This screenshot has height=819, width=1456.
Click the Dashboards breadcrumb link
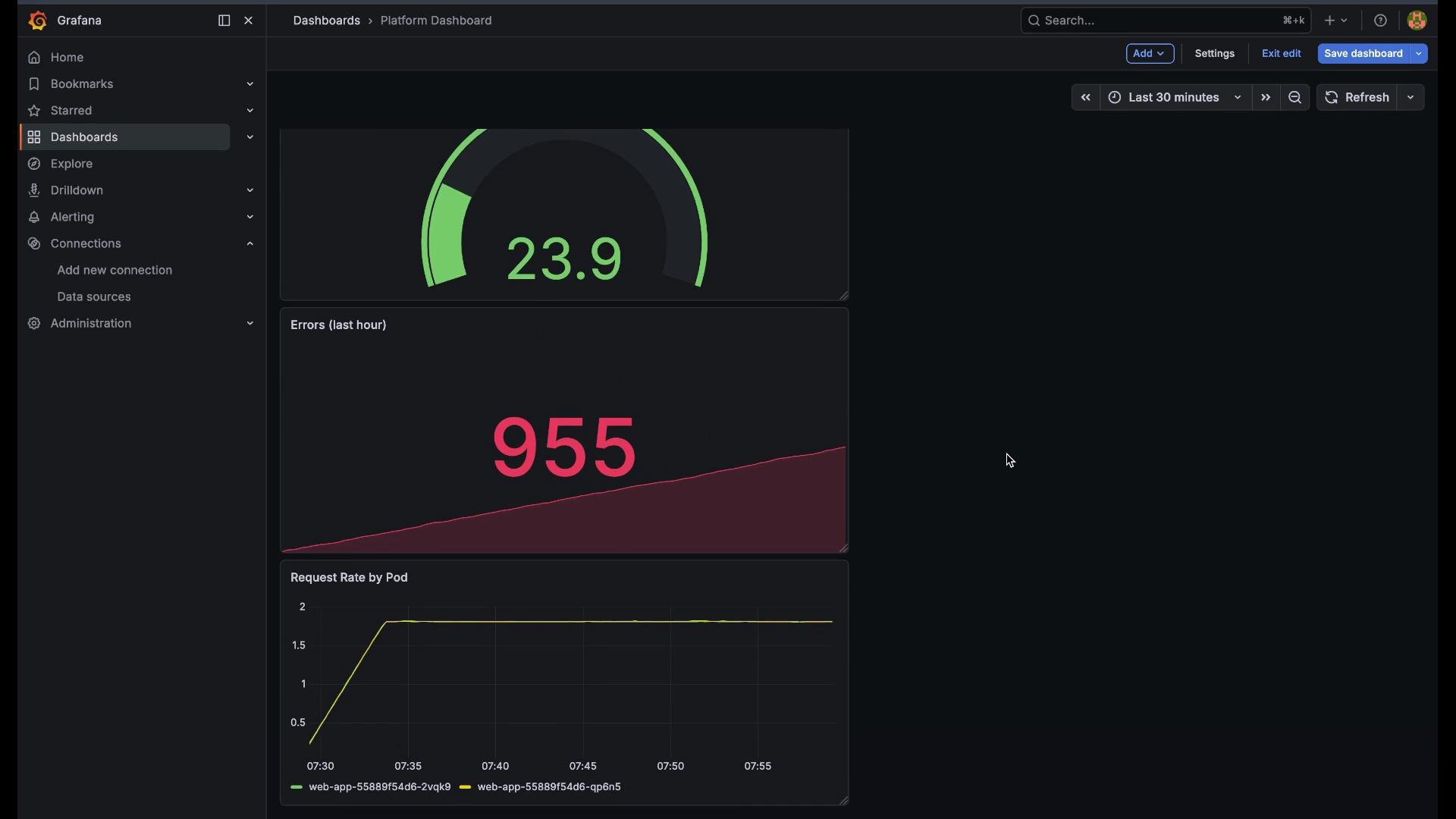coord(327,20)
